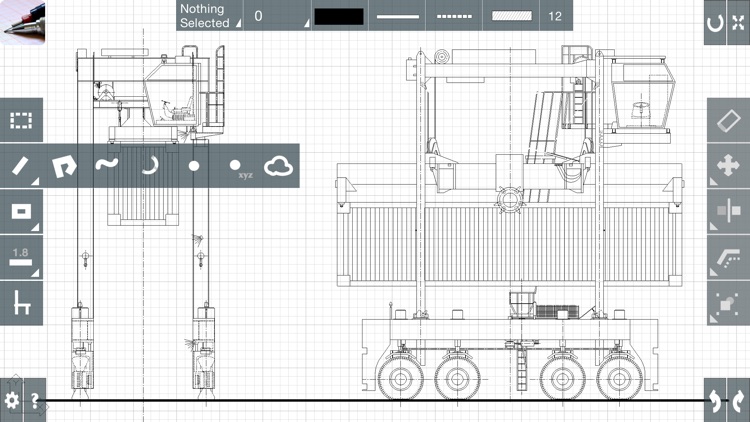Image resolution: width=750 pixels, height=422 pixels.
Task: Redo the last action
Action: click(x=739, y=400)
